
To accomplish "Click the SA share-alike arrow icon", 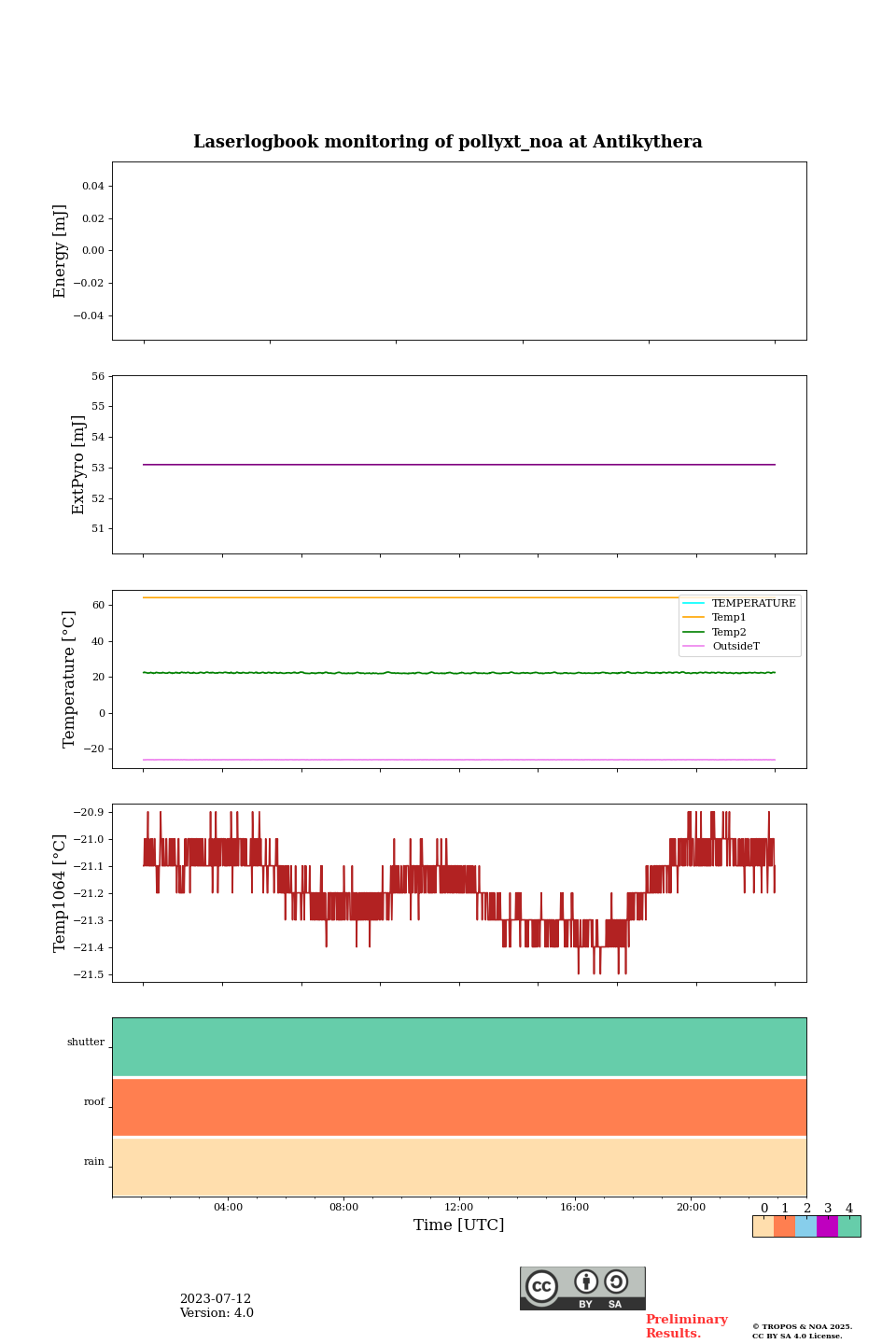I will coord(616,1281).
